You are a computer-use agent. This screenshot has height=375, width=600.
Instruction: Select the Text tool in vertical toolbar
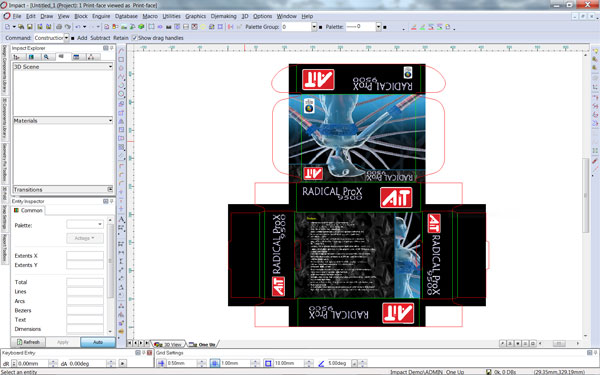point(121,219)
